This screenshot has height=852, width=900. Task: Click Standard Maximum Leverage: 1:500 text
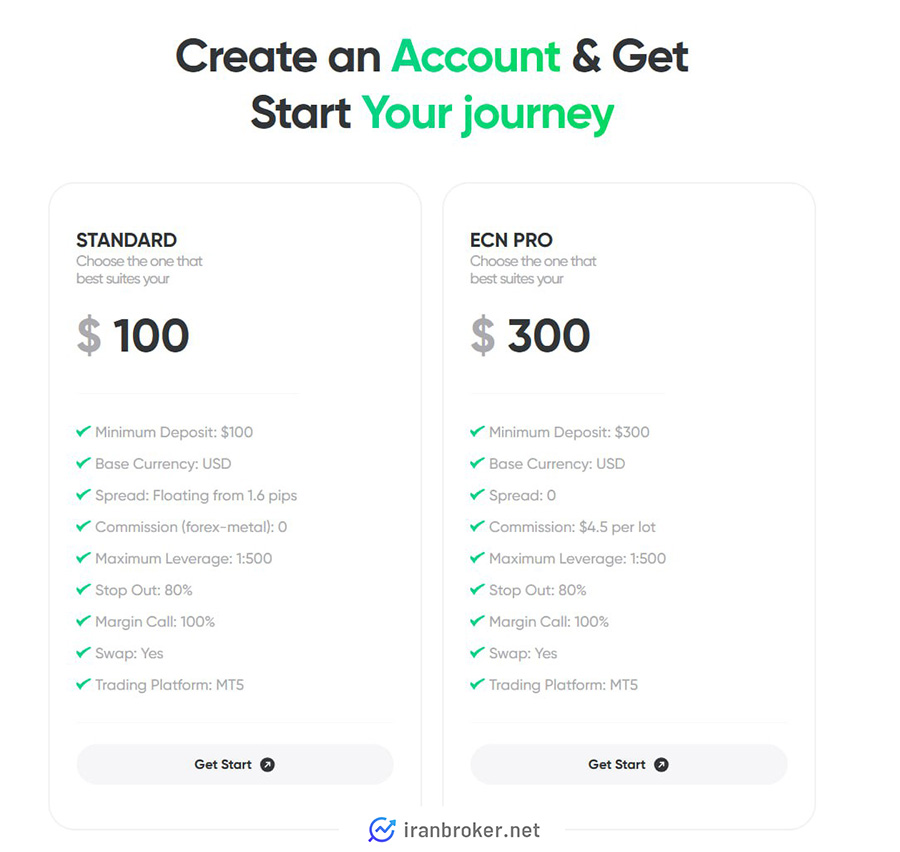tap(184, 559)
